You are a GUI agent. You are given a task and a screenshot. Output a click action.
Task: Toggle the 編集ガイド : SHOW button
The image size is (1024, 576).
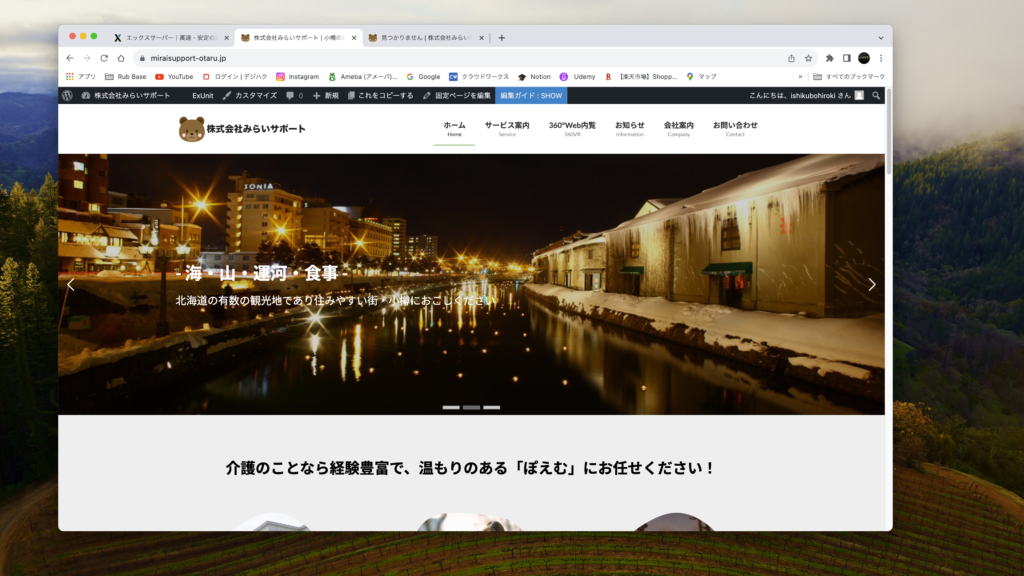(x=531, y=95)
